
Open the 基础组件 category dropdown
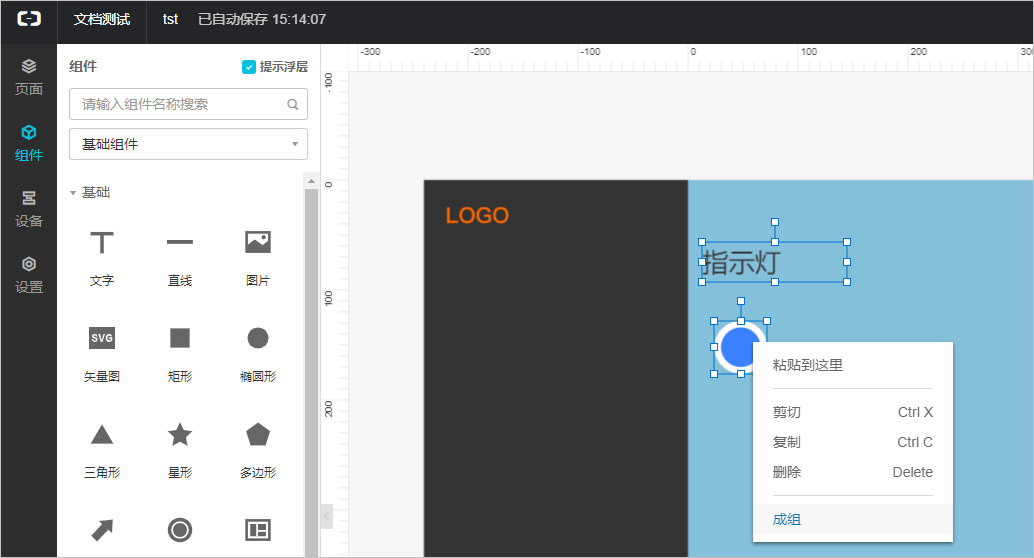coord(188,144)
